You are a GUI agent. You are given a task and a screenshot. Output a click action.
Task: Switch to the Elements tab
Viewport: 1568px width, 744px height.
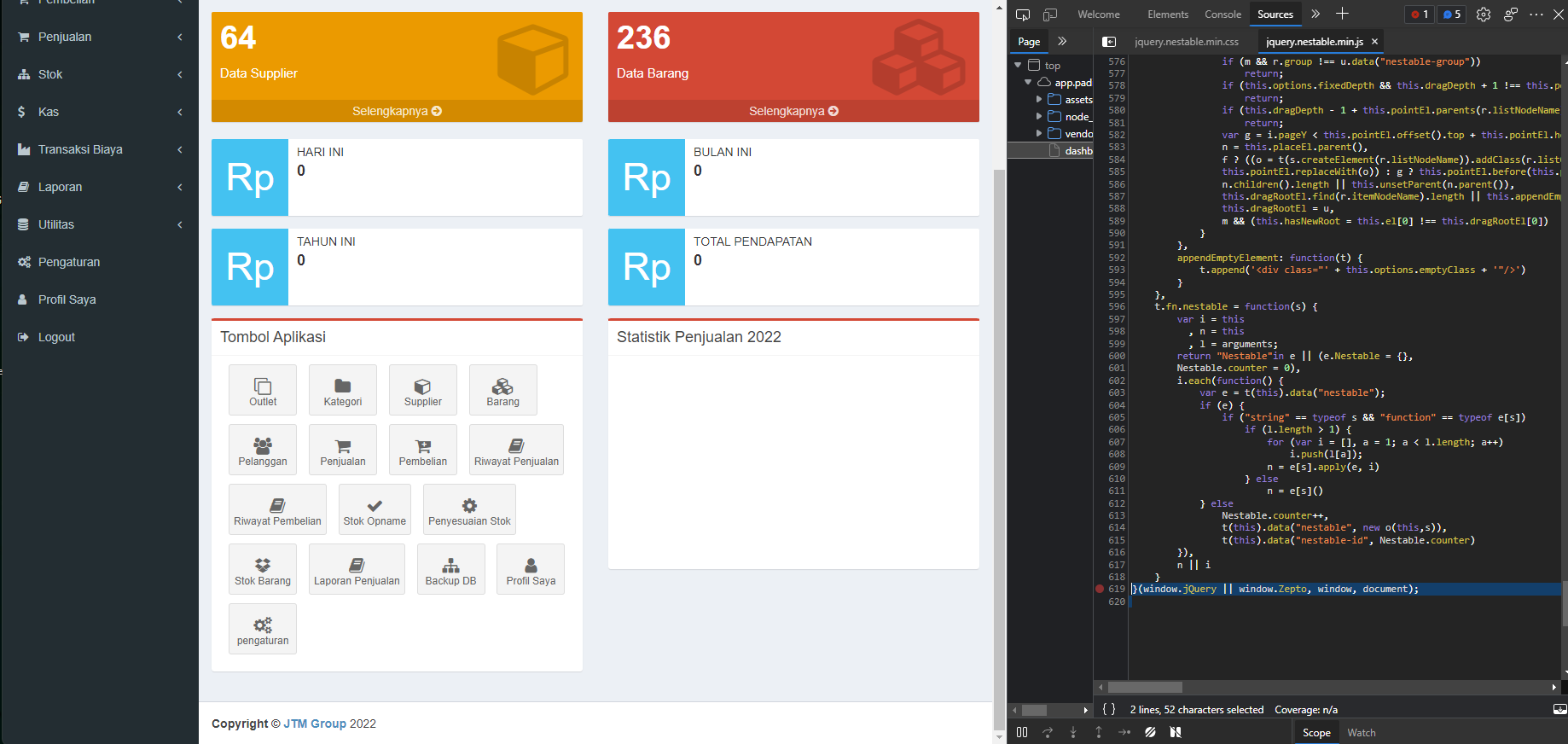click(x=1168, y=15)
